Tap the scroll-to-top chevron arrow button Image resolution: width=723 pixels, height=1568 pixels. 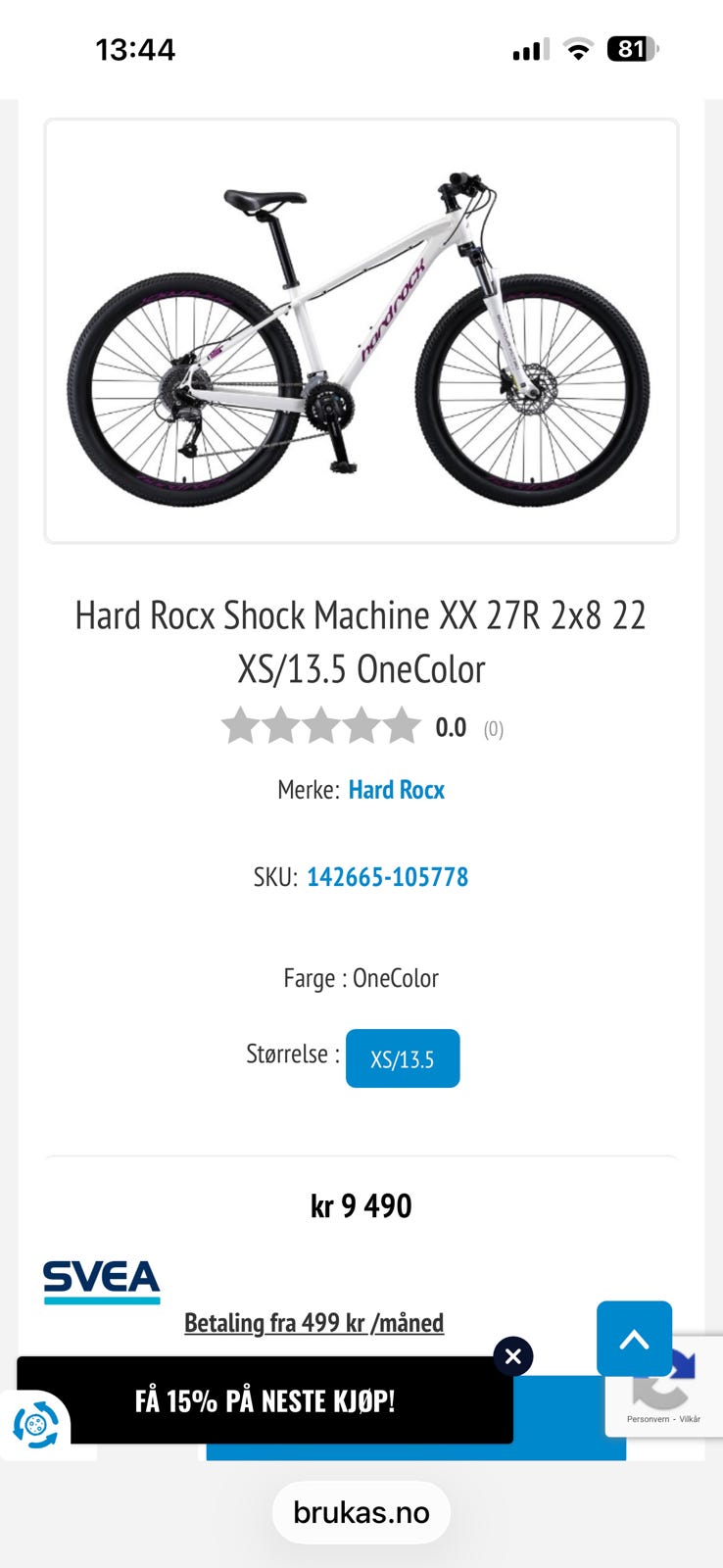[634, 1339]
